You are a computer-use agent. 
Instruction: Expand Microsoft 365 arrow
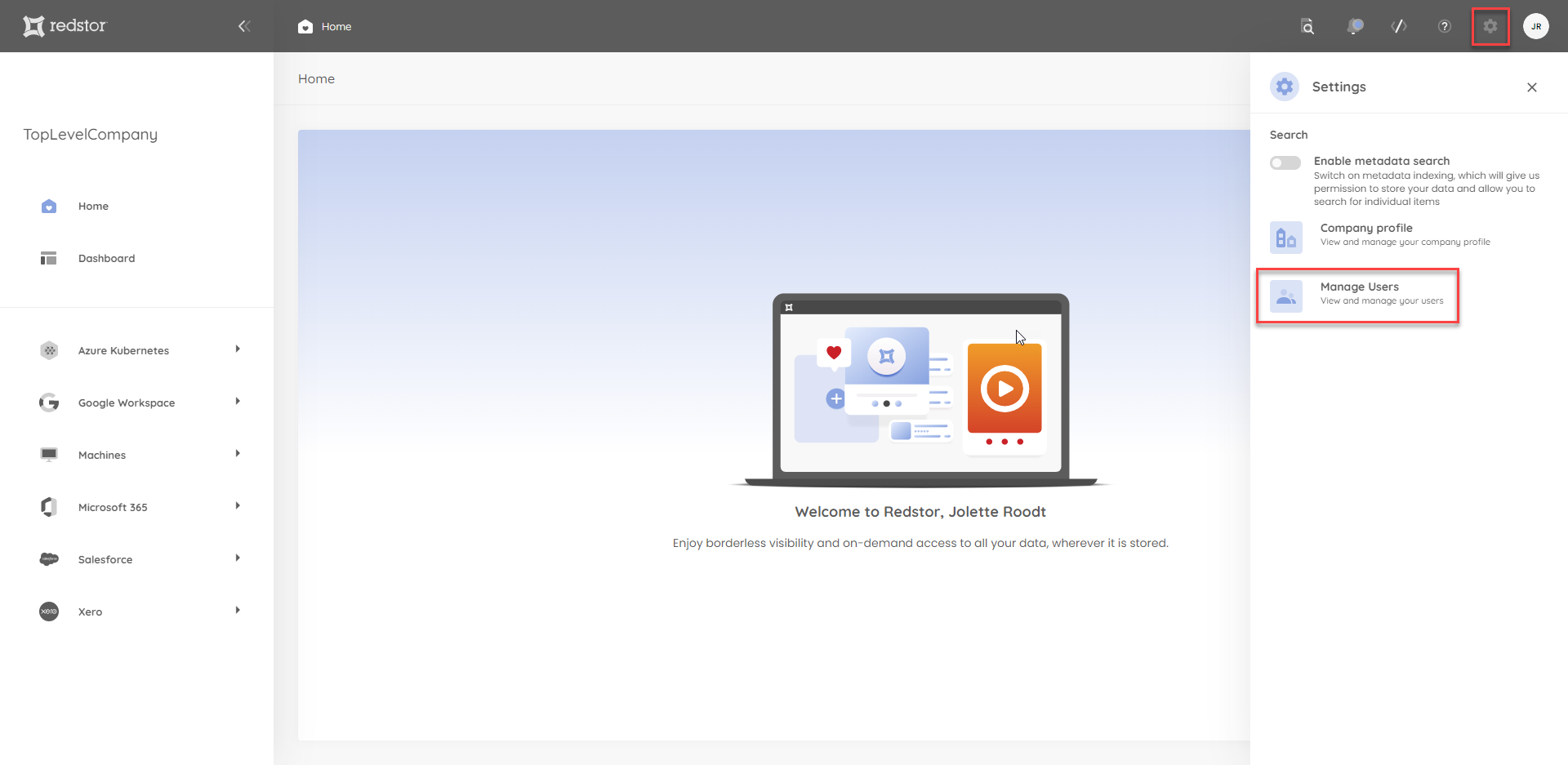click(x=238, y=506)
